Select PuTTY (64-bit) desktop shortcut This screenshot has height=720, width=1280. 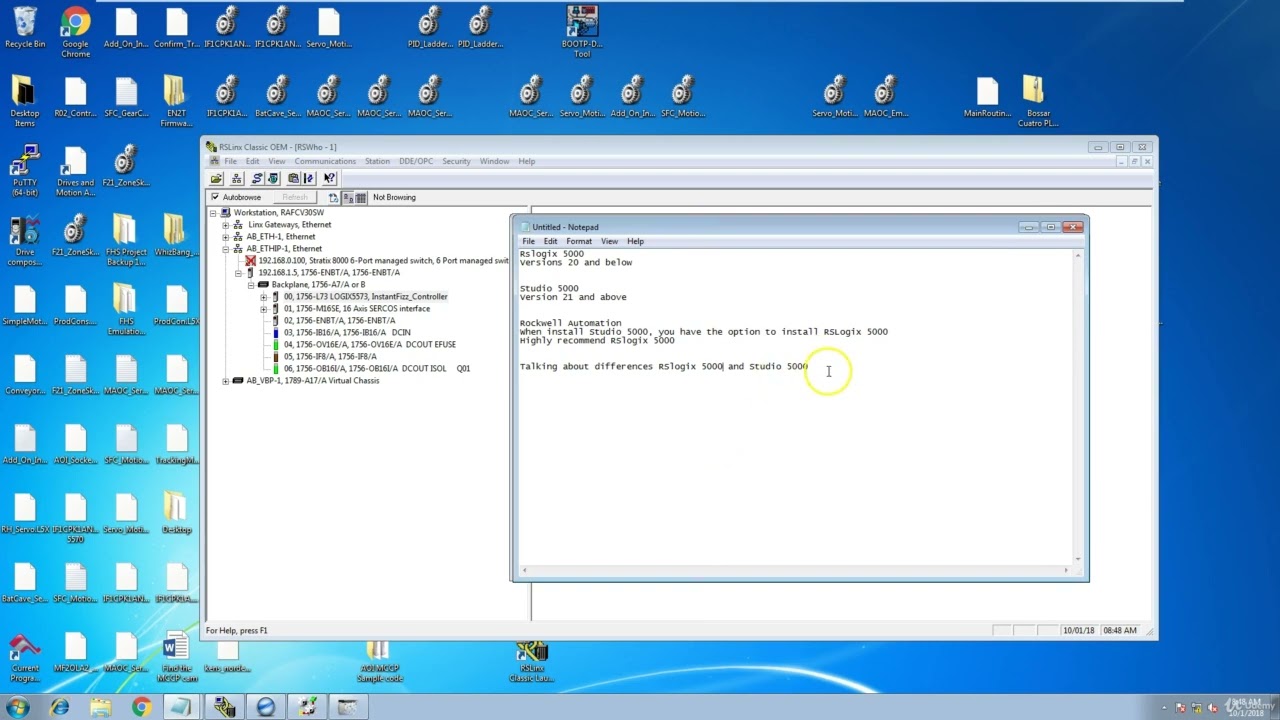coord(25,169)
